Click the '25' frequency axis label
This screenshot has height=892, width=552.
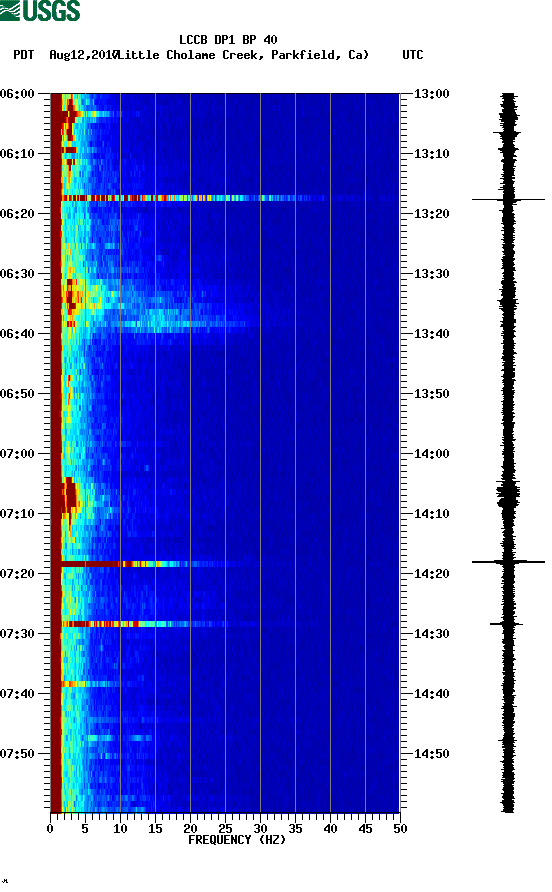225,829
